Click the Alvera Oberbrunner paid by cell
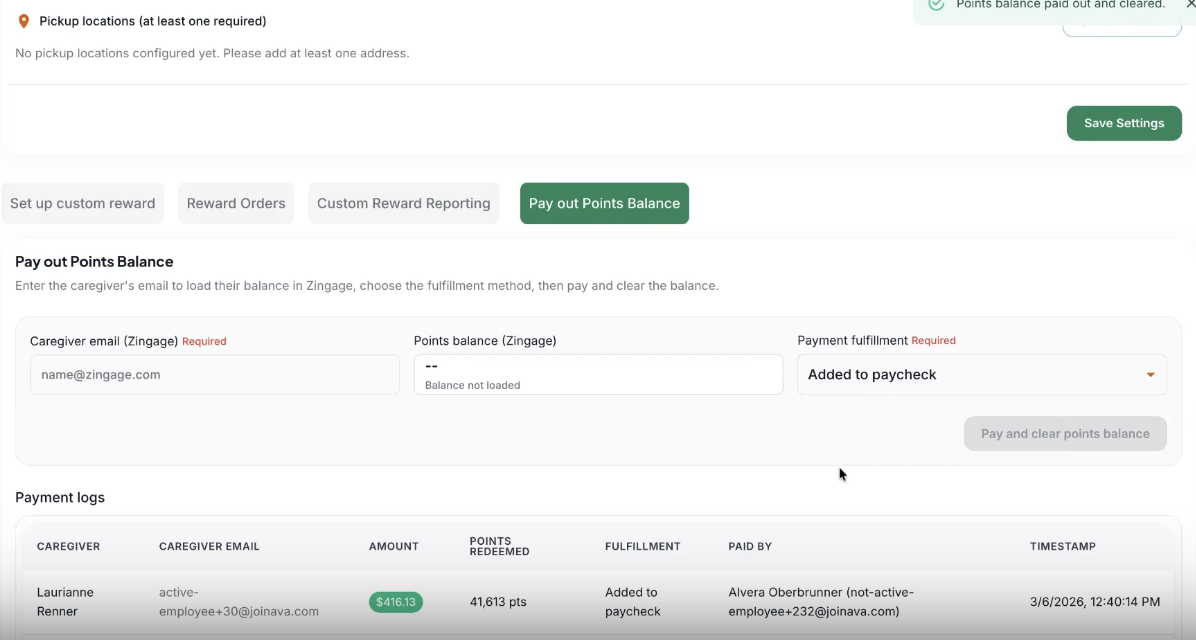Viewport: 1196px width, 640px height. point(821,602)
